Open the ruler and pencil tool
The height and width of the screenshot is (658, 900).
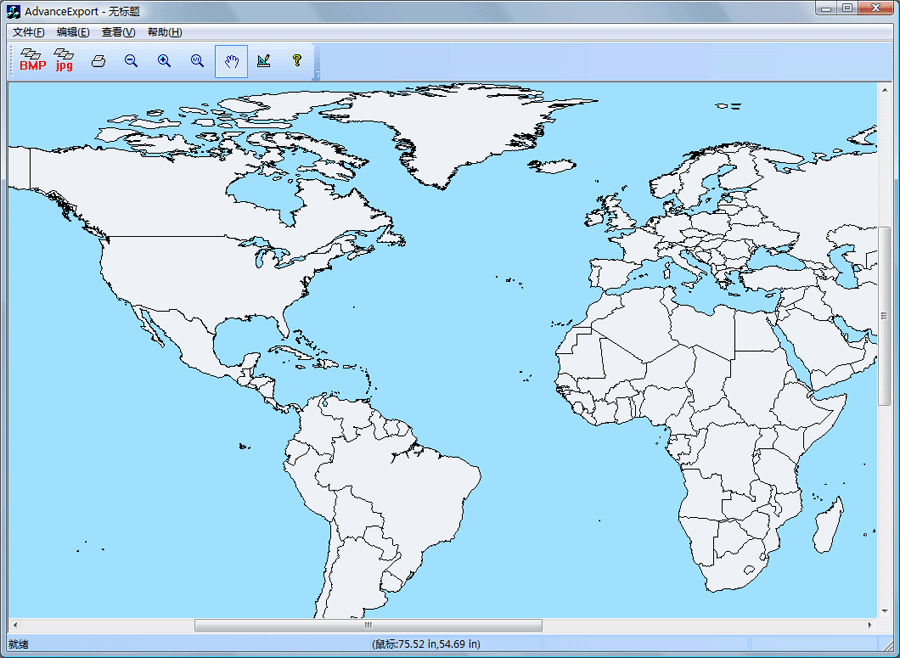(x=264, y=61)
